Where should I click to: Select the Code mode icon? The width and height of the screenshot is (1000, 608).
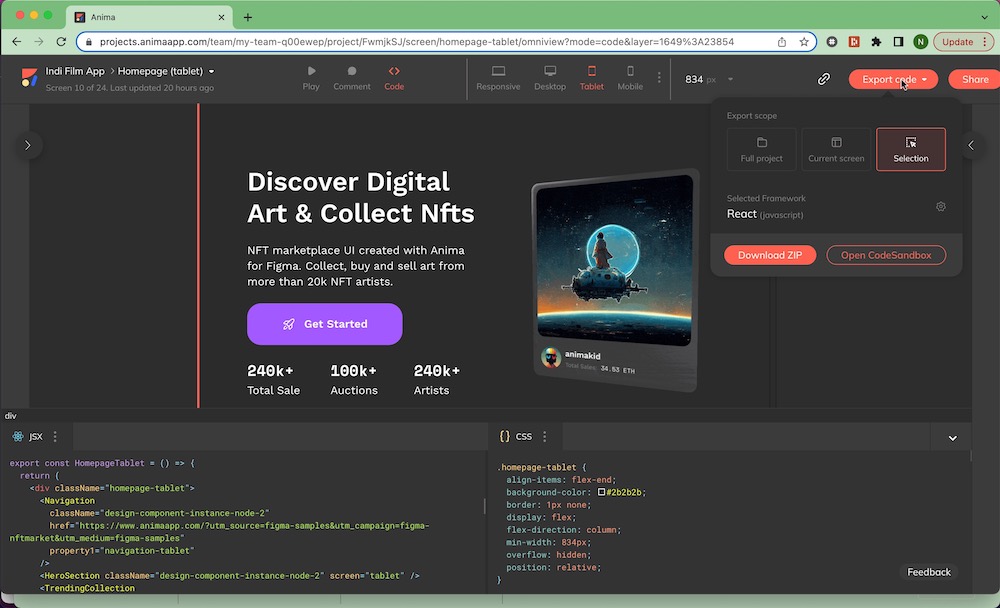point(394,72)
